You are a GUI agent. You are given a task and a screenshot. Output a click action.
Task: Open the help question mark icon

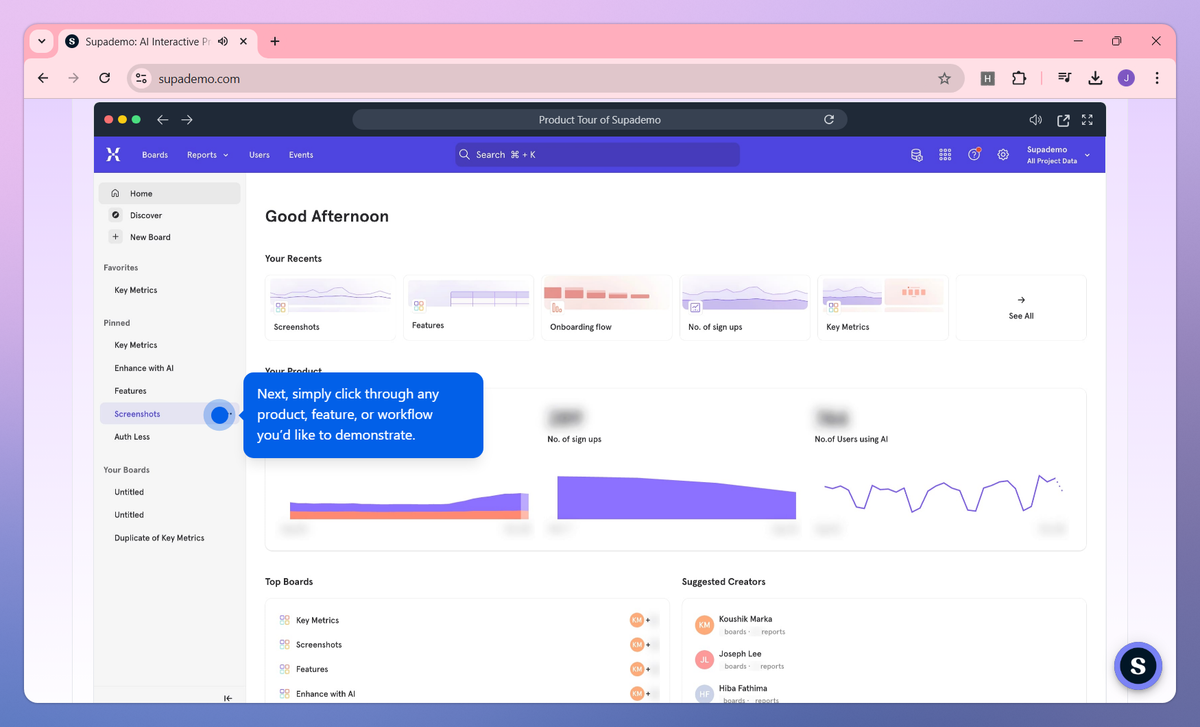(x=974, y=155)
